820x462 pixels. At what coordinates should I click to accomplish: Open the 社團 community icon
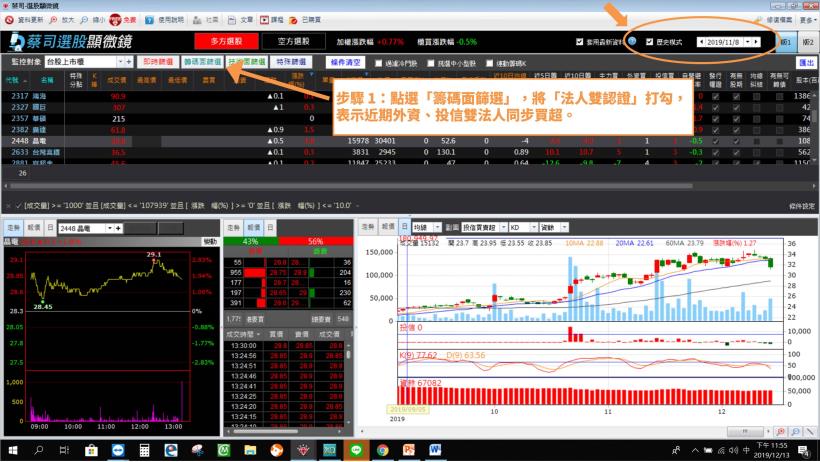tap(197, 20)
